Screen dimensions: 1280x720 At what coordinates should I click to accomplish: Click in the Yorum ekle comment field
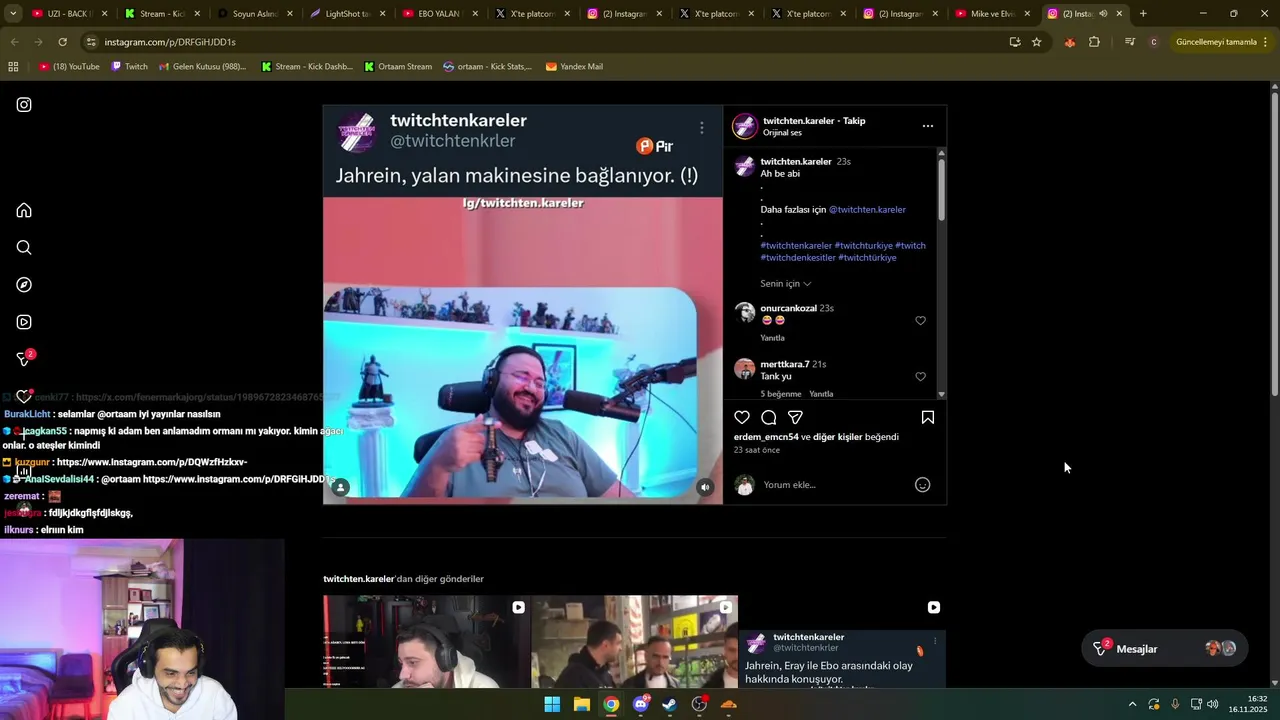point(835,485)
